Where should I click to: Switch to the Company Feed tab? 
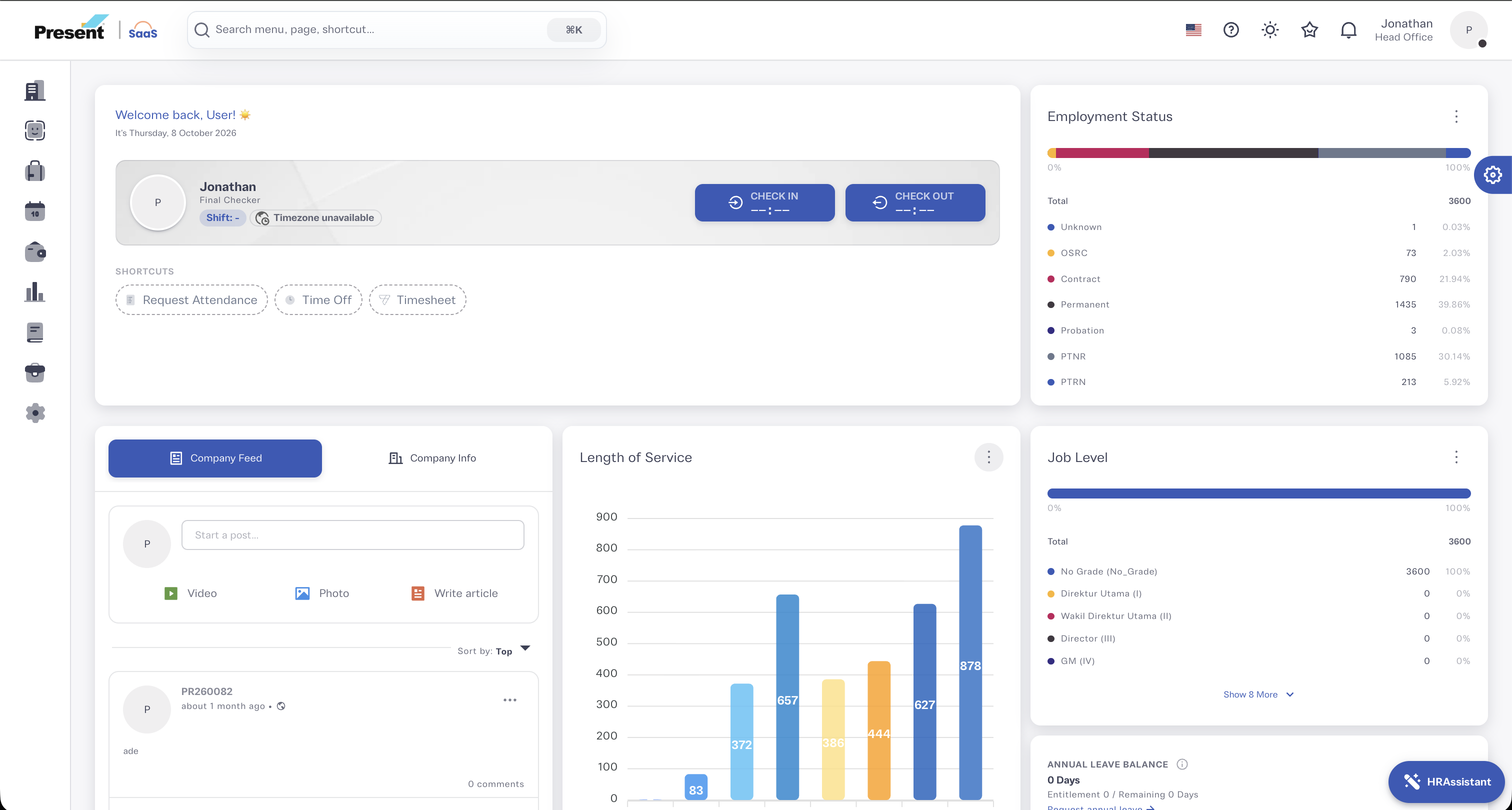(215, 458)
